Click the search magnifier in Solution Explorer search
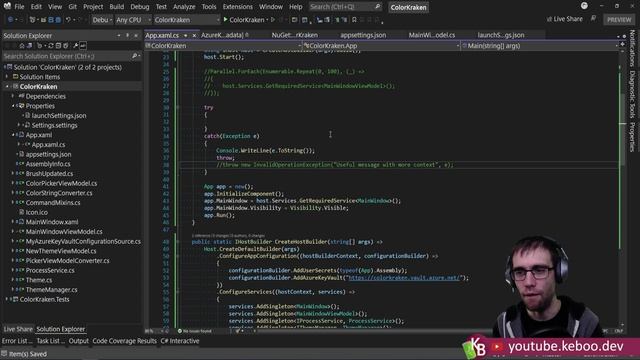 click(x=134, y=56)
